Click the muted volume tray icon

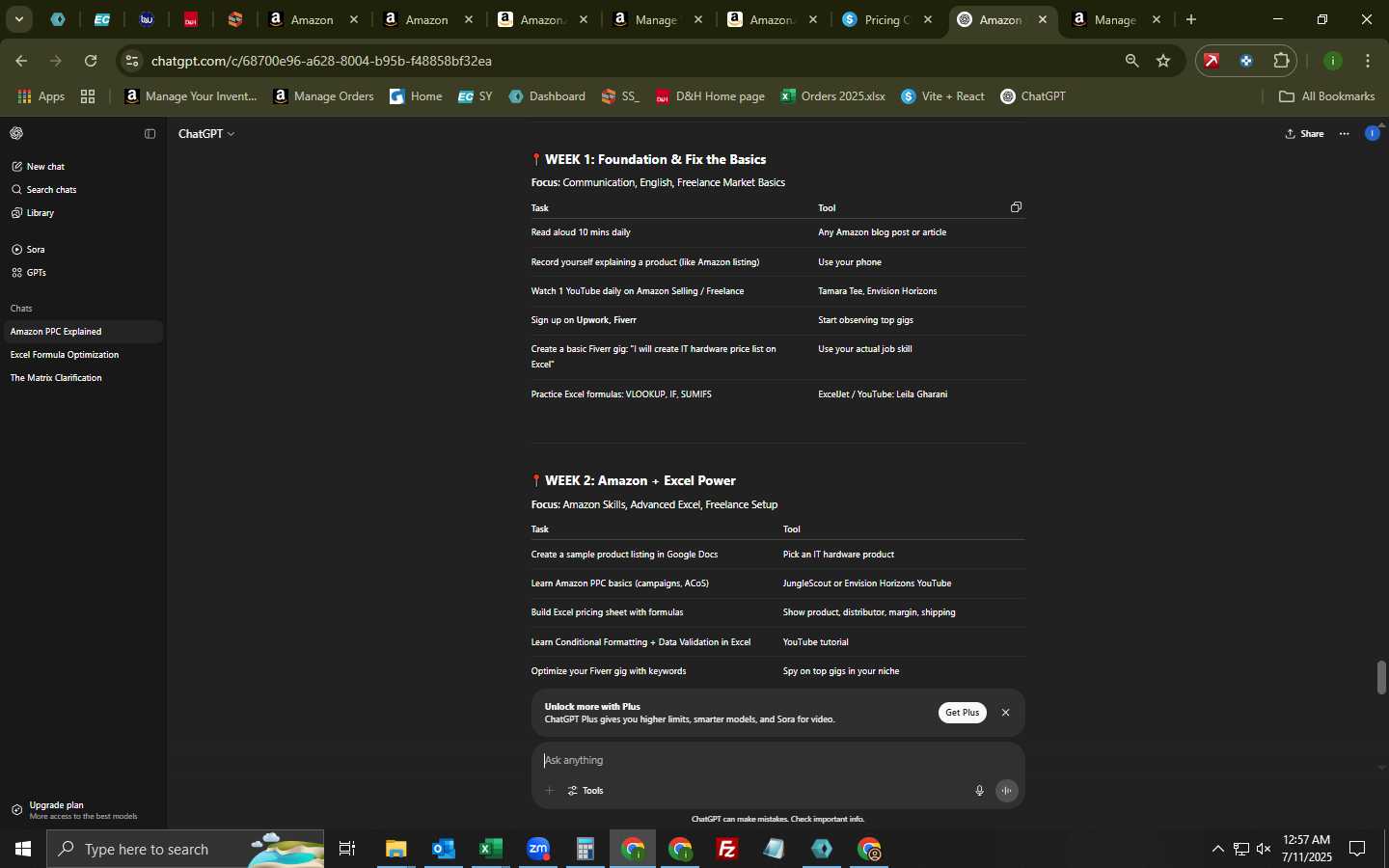[x=1264, y=849]
